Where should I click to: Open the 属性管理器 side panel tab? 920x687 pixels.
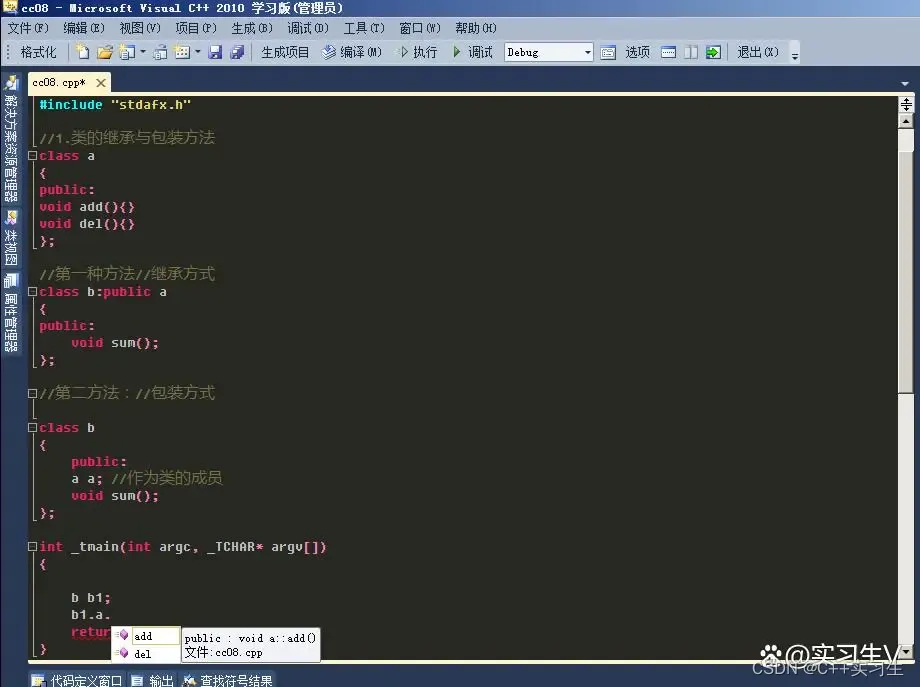tap(11, 312)
